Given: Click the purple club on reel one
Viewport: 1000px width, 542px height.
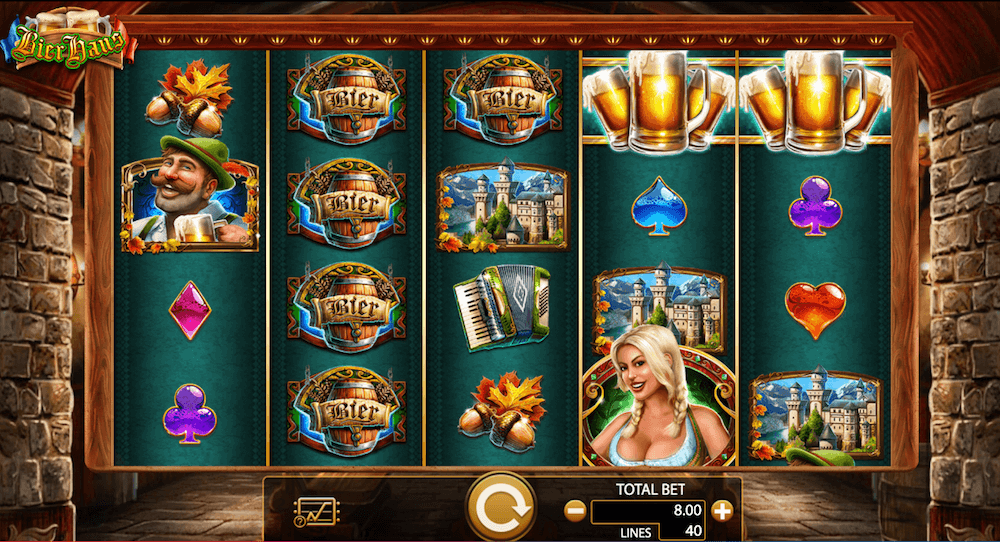Looking at the screenshot, I should 189,414.
